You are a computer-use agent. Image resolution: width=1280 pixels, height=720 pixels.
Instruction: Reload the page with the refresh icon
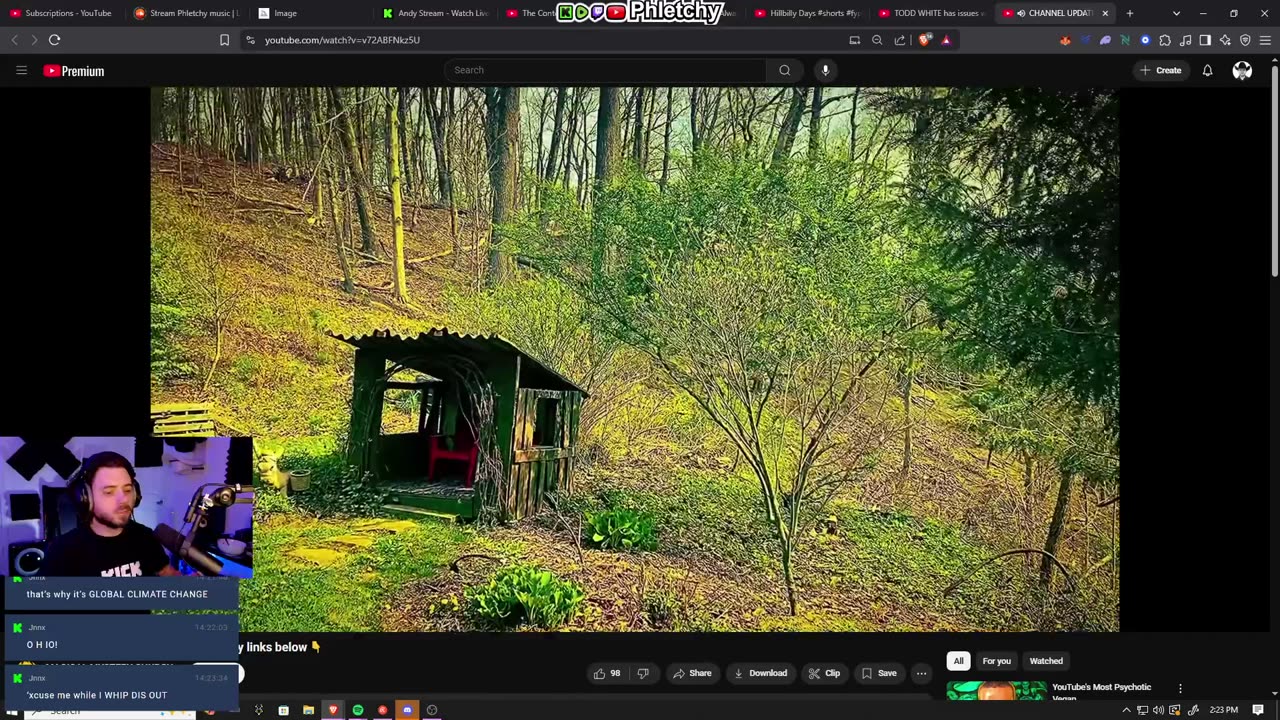pyautogui.click(x=54, y=40)
